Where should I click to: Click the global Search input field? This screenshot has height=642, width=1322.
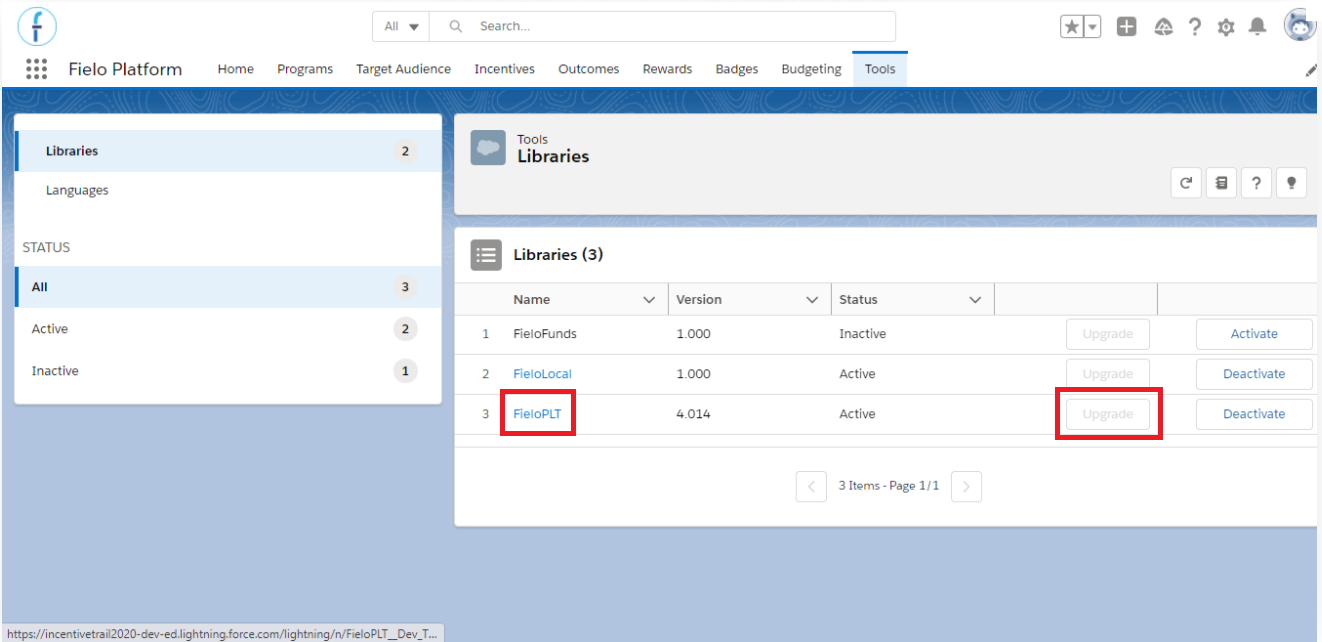coord(663,26)
